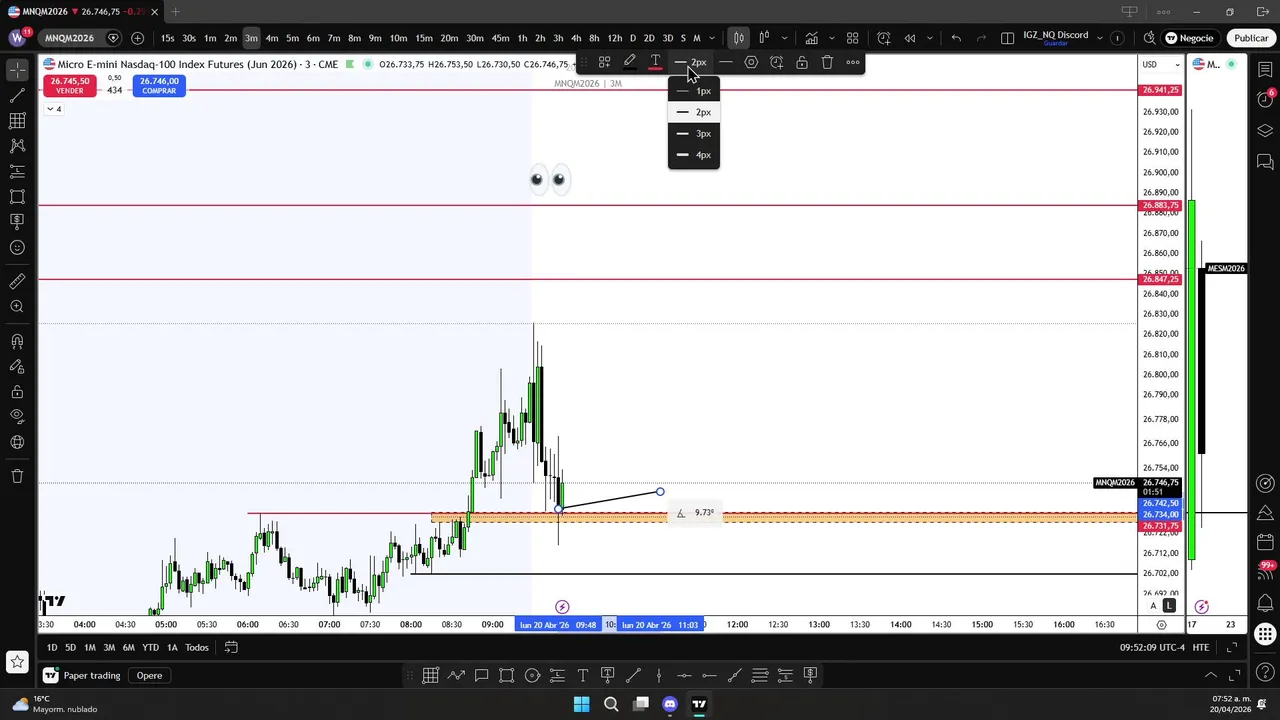1280x720 pixels.
Task: Toggle logarithmic scale L button
Action: point(1169,606)
